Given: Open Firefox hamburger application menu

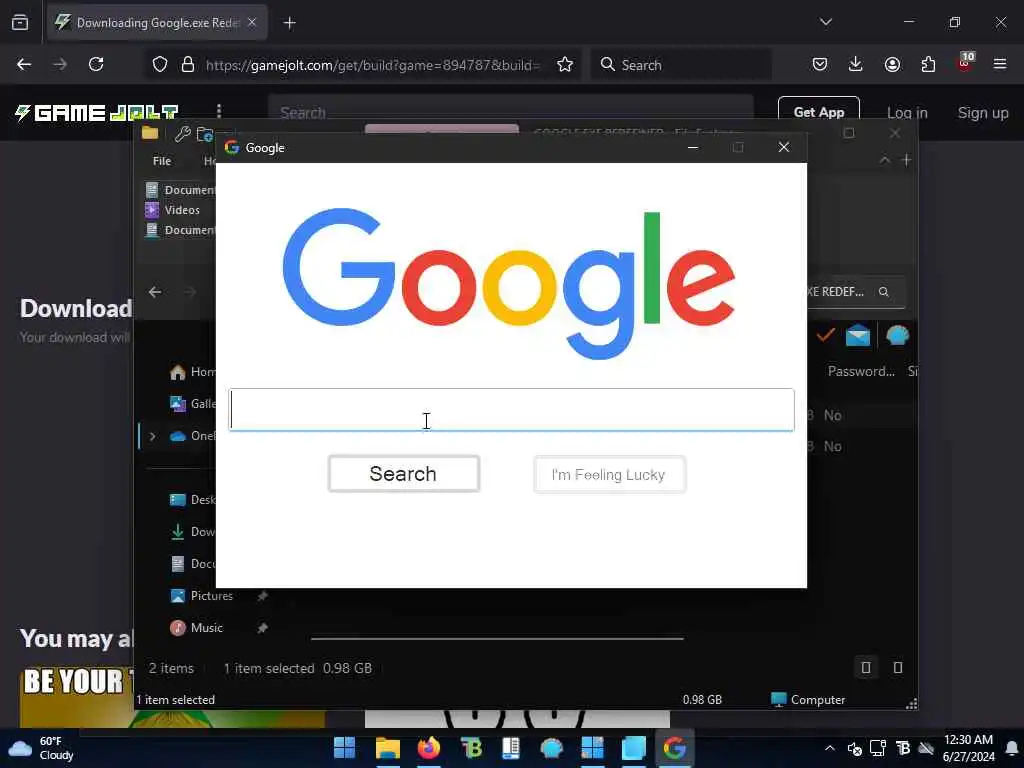Looking at the screenshot, I should click(x=1000, y=65).
